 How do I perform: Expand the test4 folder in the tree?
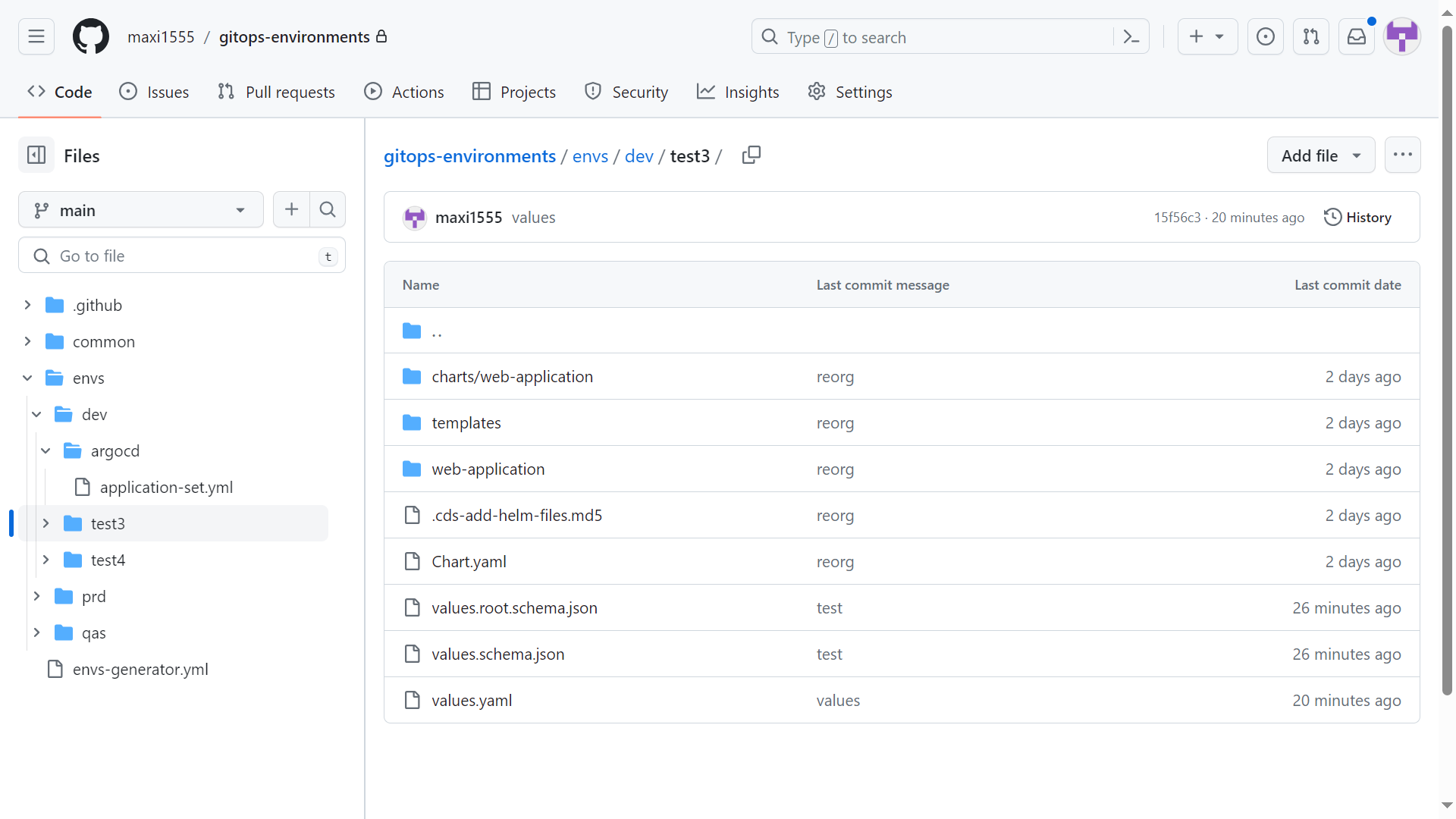click(x=45, y=560)
